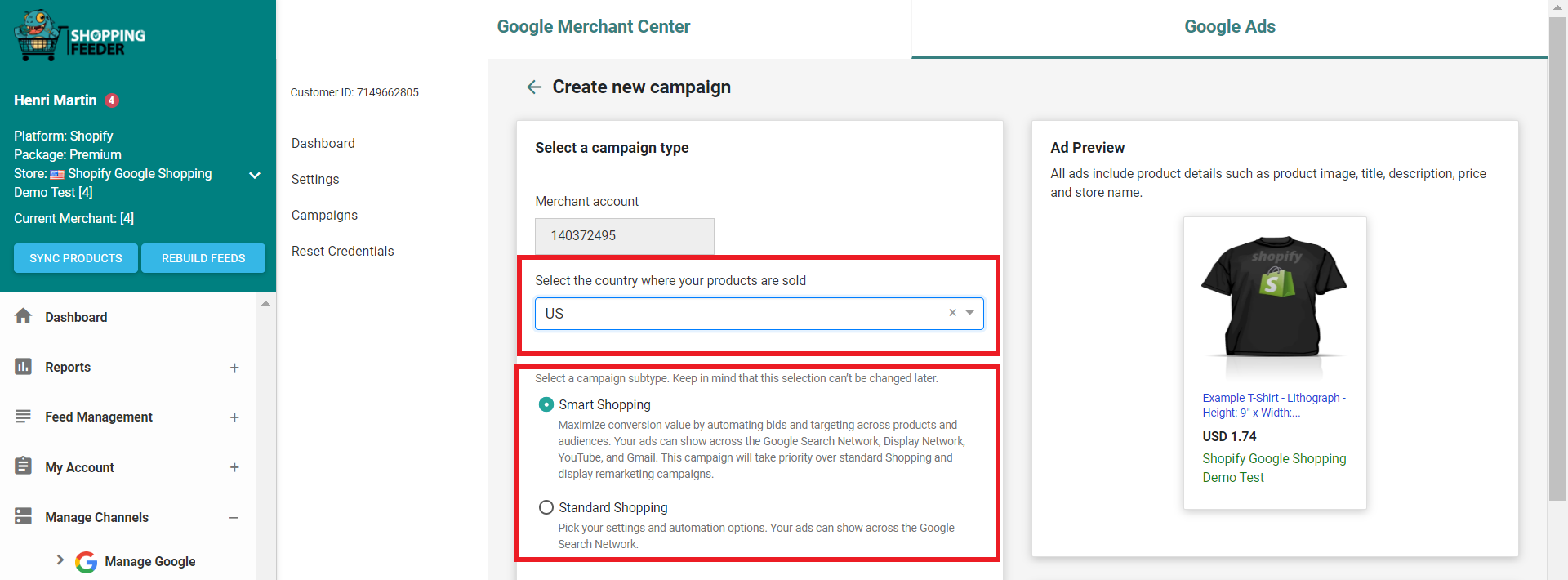Click the Reports chart icon
1568x580 pixels.
[23, 367]
